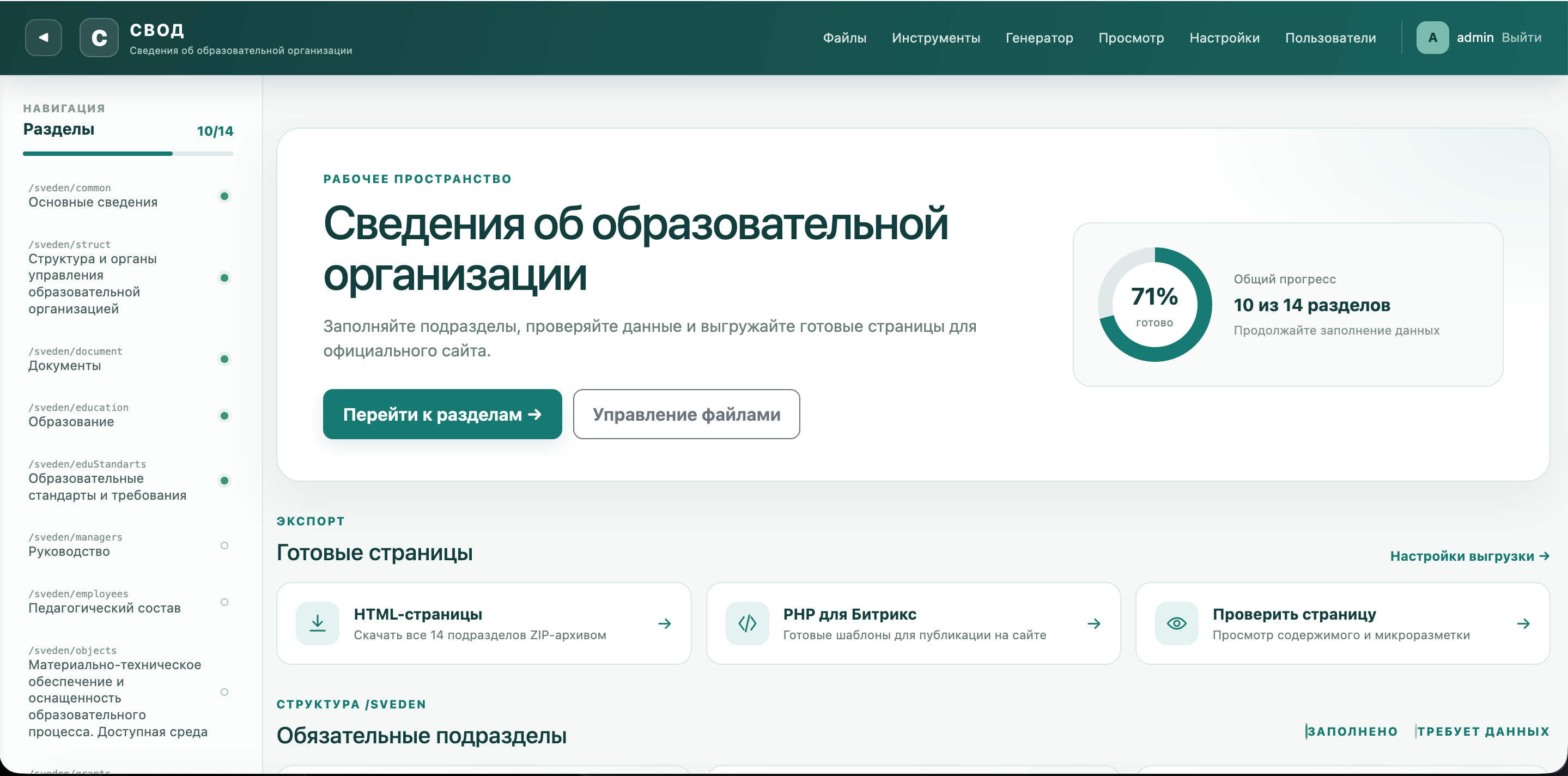Viewport: 1568px width, 776px height.
Task: Open the Пользователи menu item
Action: tap(1330, 38)
